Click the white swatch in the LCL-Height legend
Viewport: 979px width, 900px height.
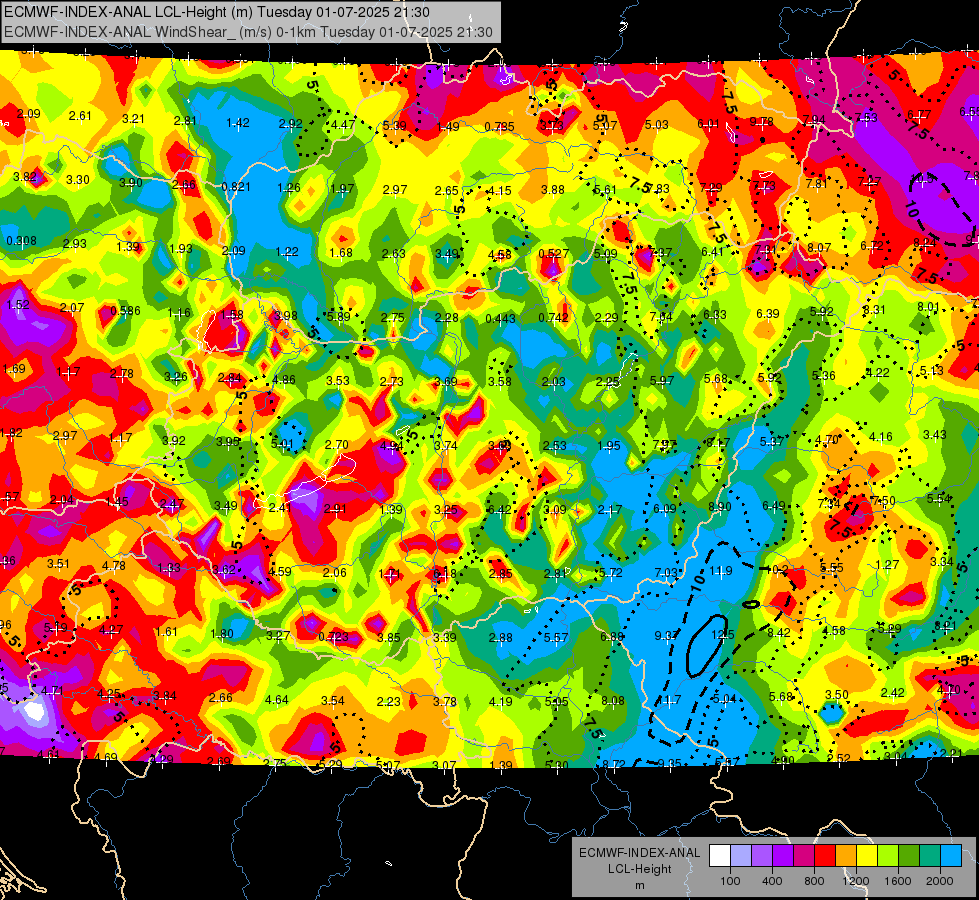(x=720, y=855)
